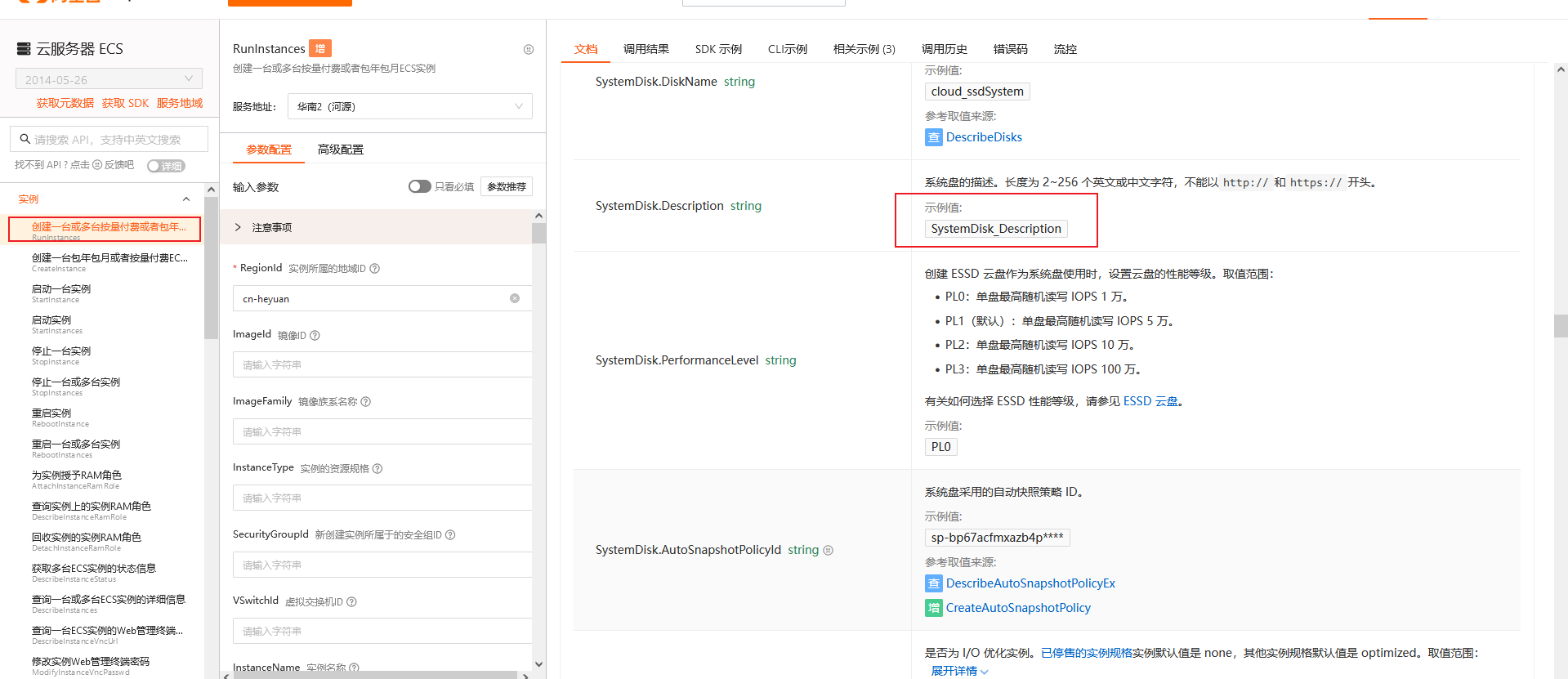Viewport: 1568px width, 679px height.
Task: Switch to the SDK examples tab
Action: [x=718, y=49]
